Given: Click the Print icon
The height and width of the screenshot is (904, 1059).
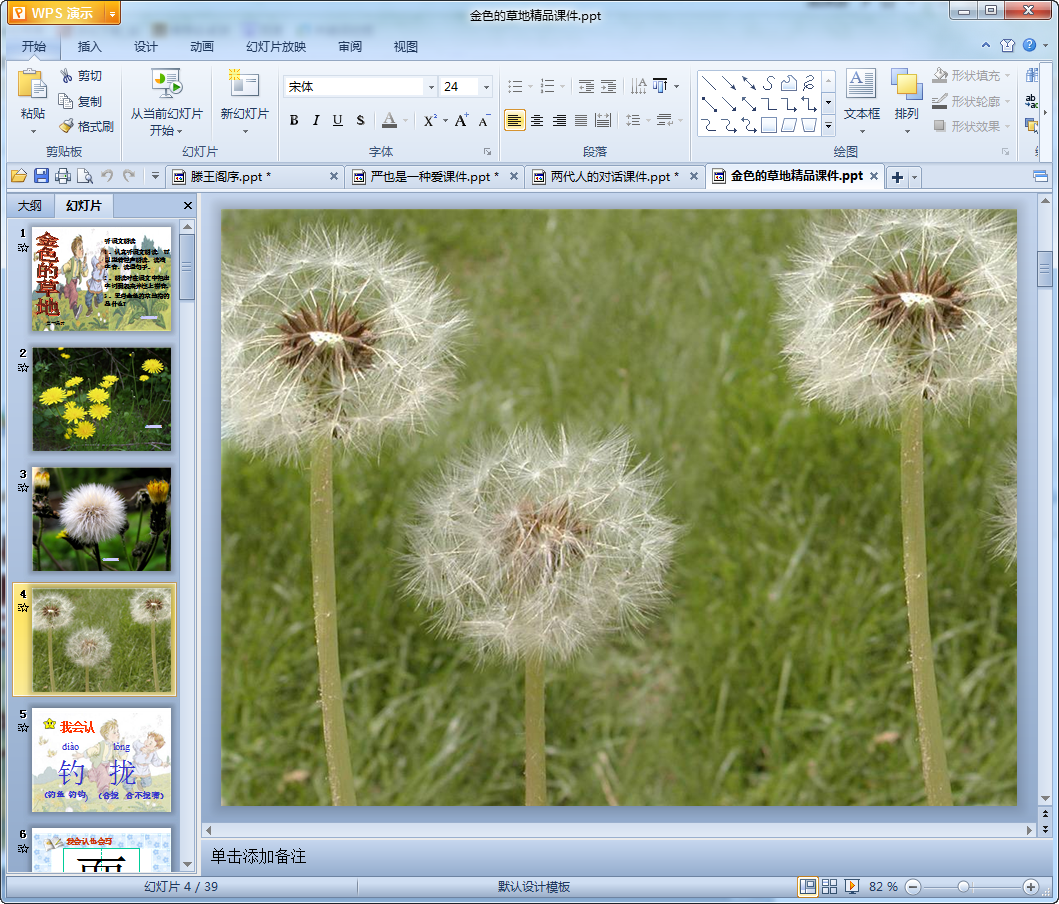Looking at the screenshot, I should click(x=63, y=177).
